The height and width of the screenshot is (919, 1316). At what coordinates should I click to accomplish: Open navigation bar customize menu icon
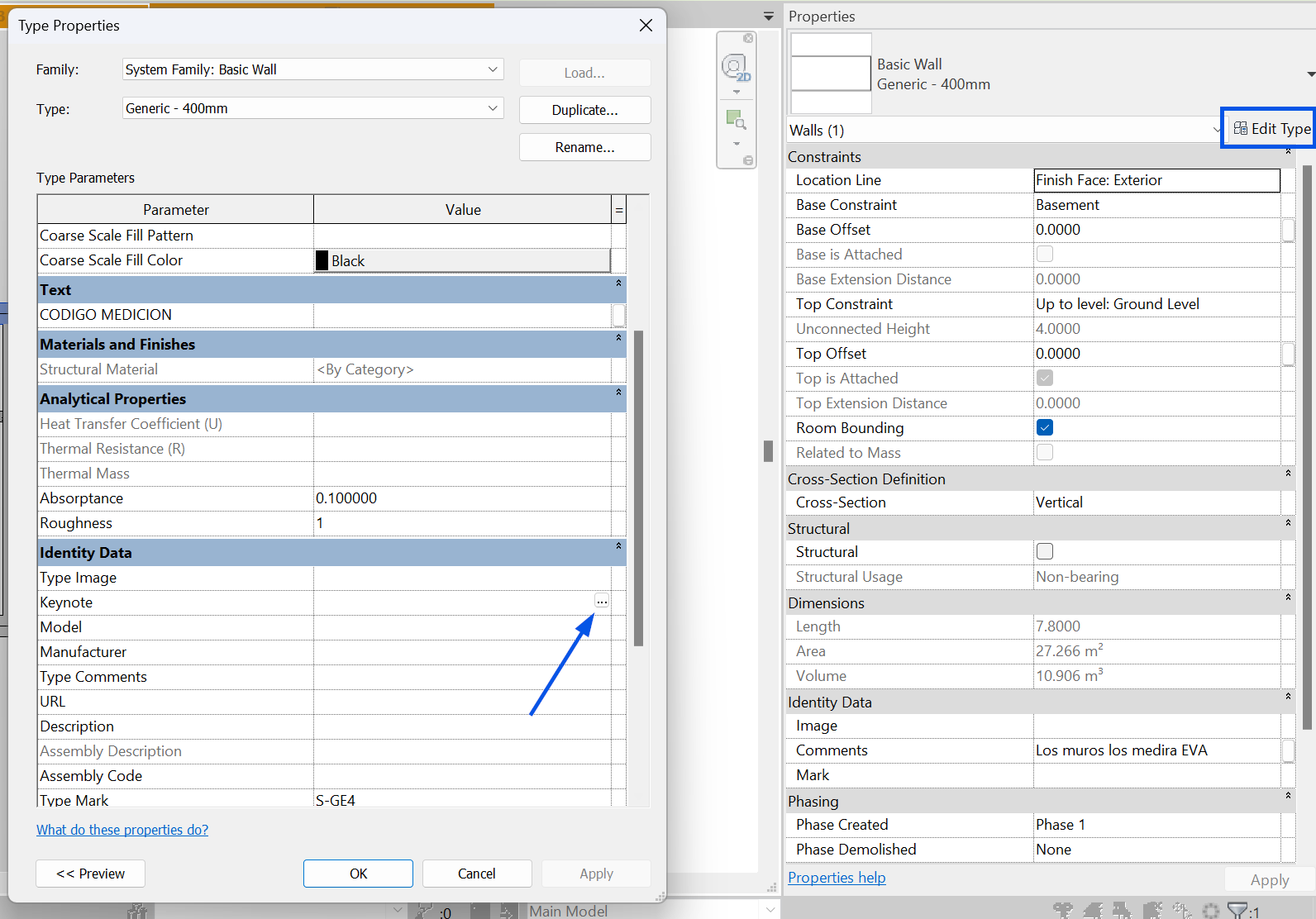tap(748, 160)
